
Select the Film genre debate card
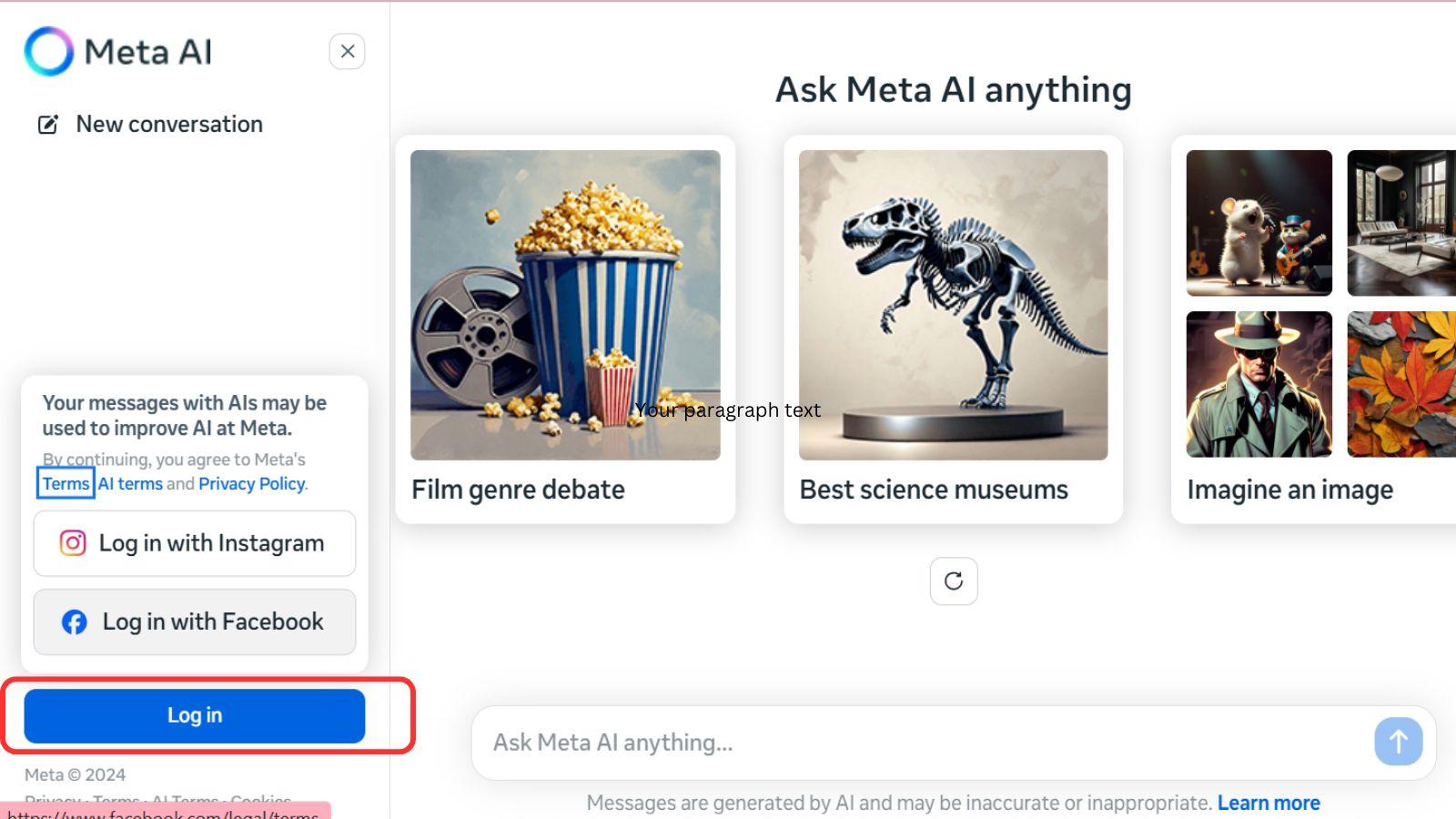565,329
